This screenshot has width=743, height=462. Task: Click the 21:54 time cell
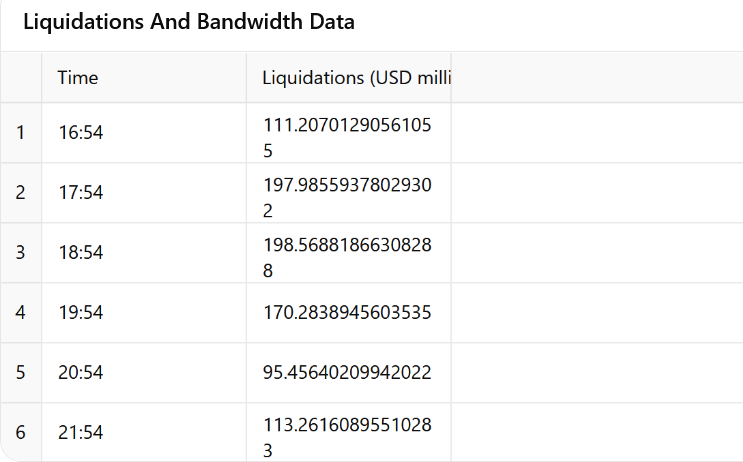point(144,432)
